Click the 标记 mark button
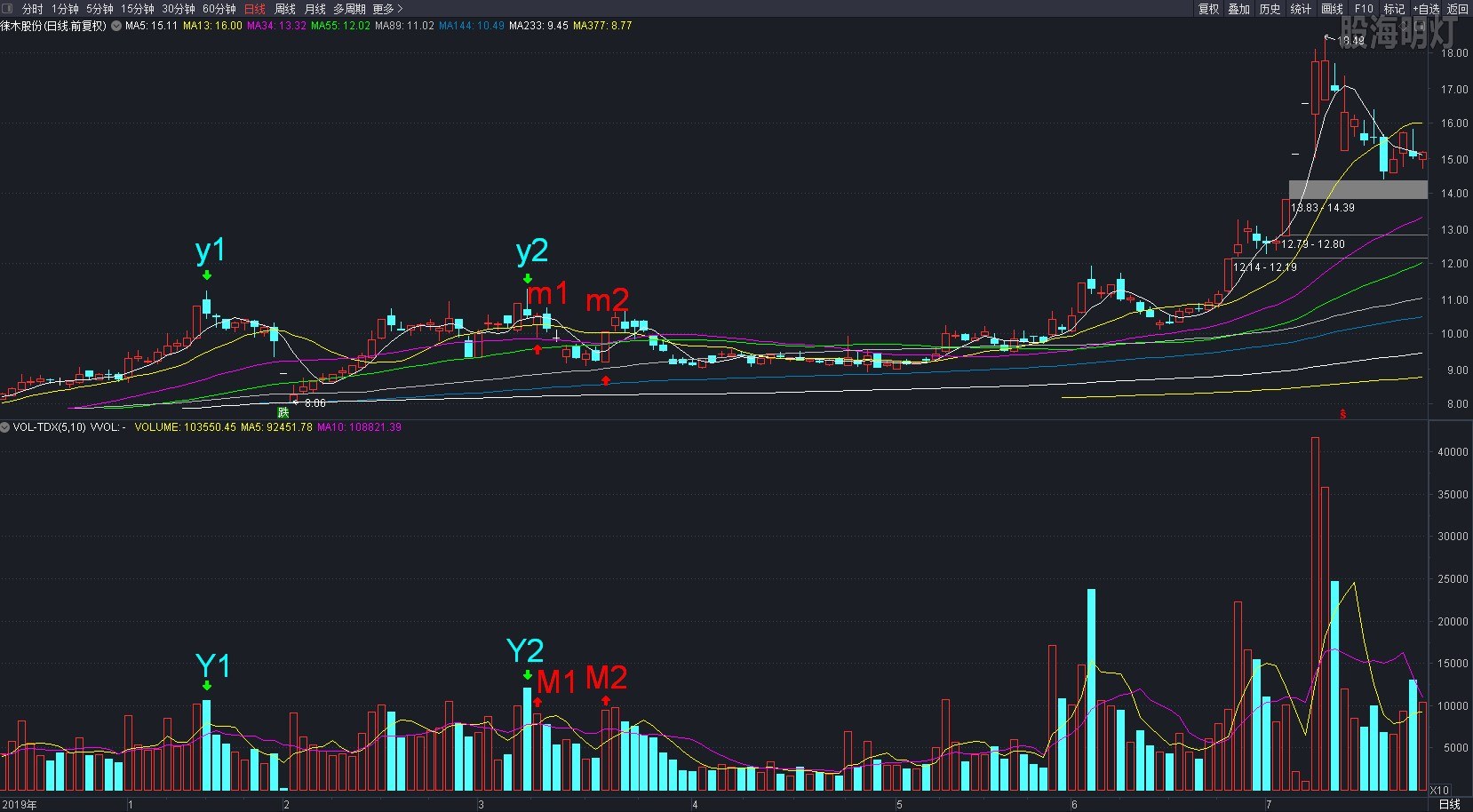This screenshot has width=1473, height=812. click(1395, 9)
